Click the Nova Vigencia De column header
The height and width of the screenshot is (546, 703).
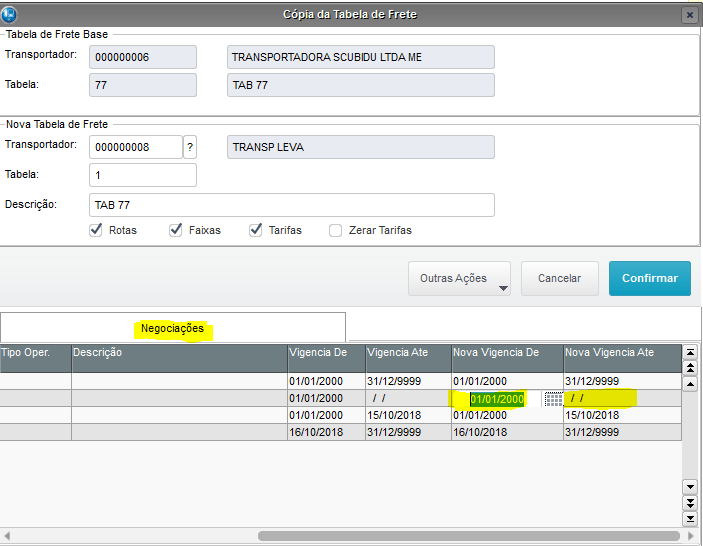(x=508, y=358)
